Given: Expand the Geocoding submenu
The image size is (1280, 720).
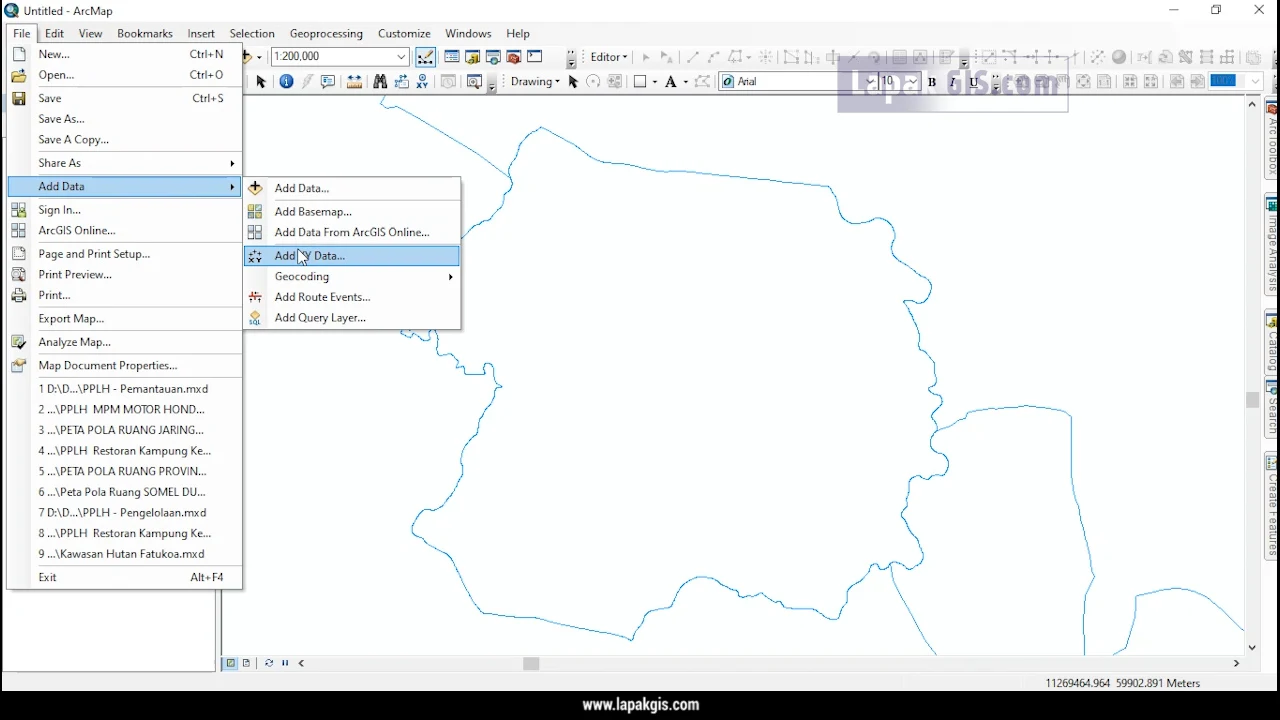Looking at the screenshot, I should pyautogui.click(x=352, y=276).
